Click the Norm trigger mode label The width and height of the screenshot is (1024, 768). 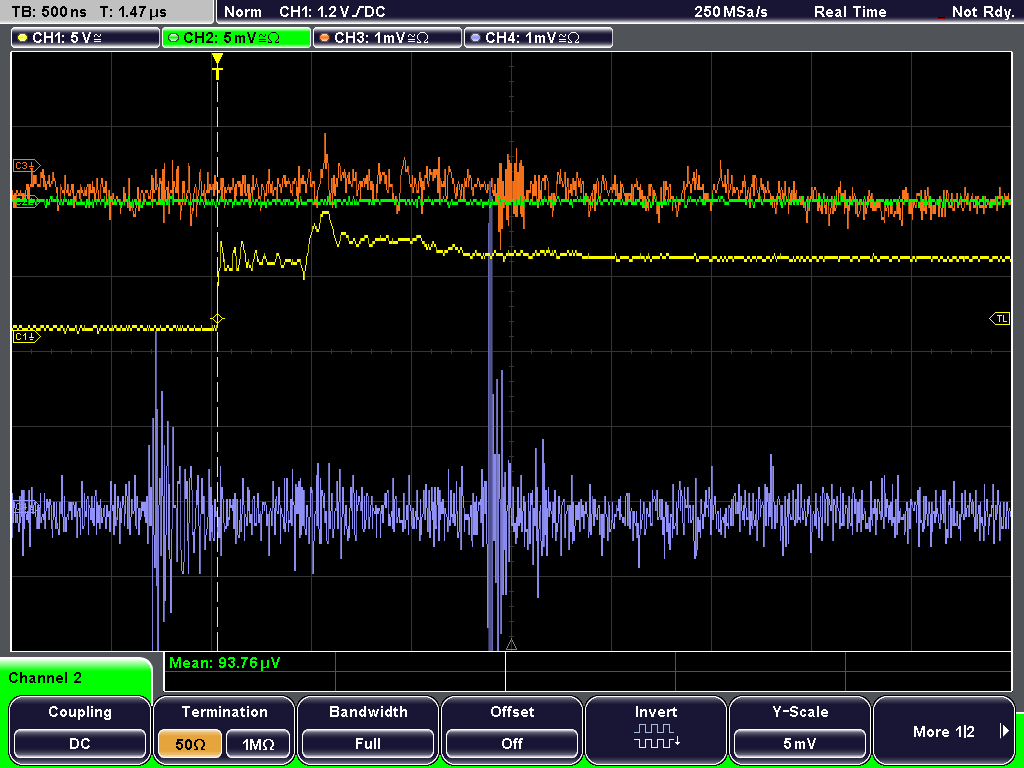243,12
